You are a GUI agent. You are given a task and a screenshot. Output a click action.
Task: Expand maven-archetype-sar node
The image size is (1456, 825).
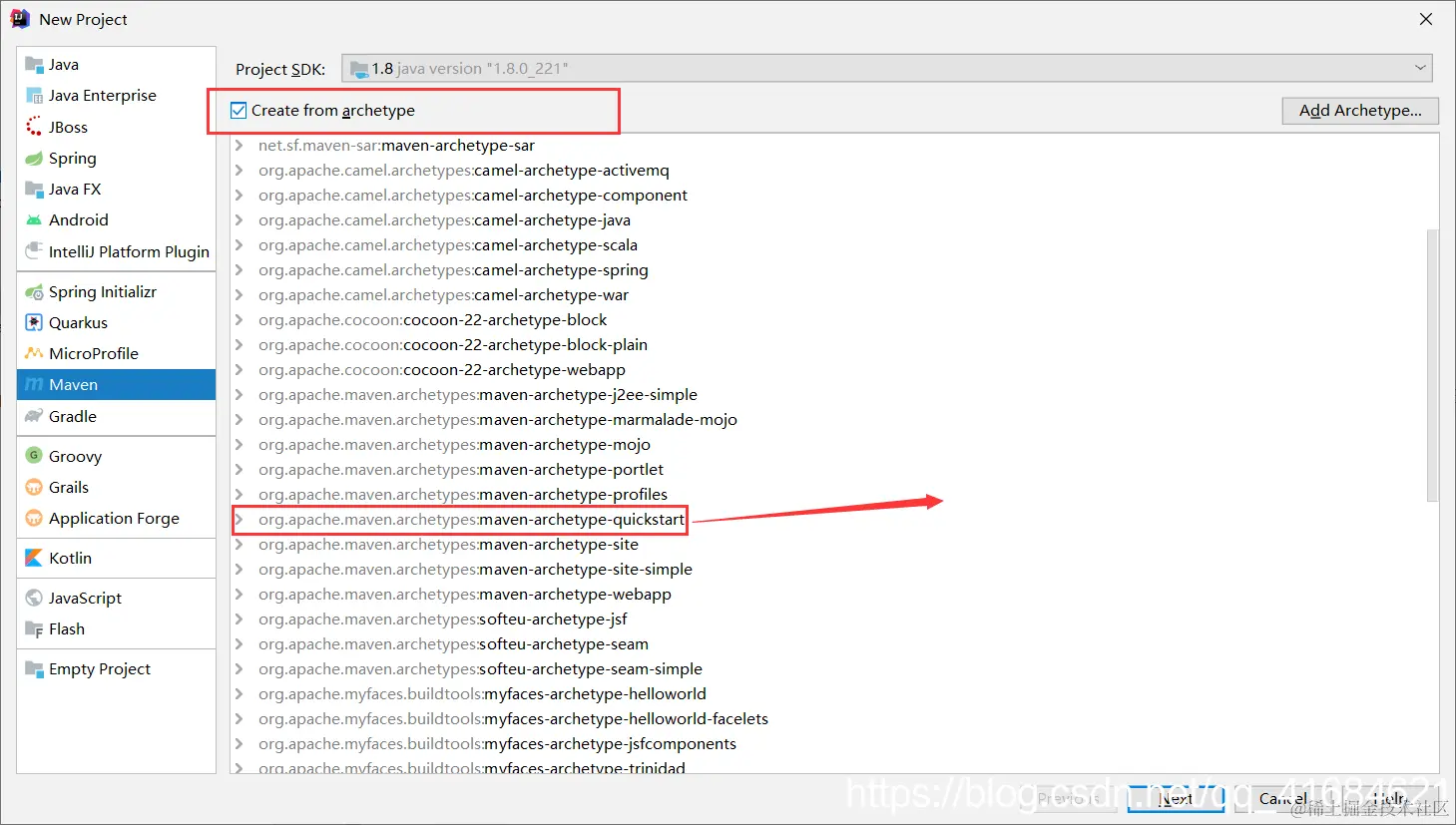pyautogui.click(x=240, y=145)
